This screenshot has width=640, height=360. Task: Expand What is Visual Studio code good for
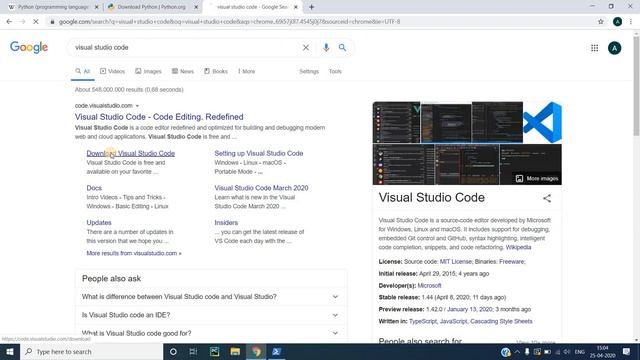211,333
